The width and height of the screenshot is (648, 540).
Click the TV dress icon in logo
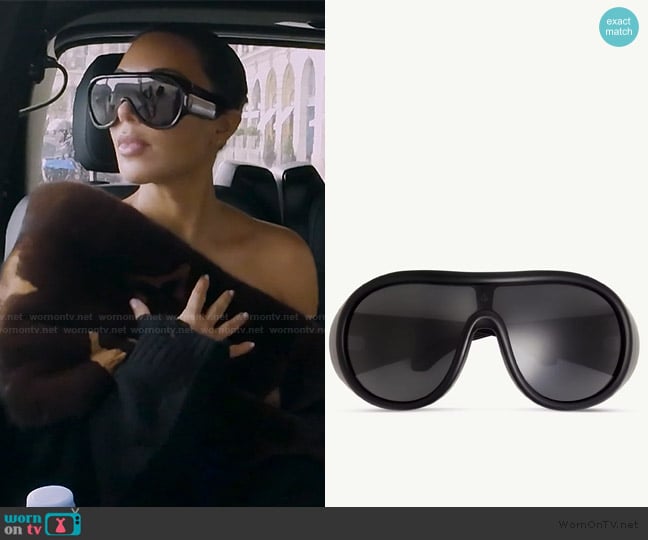click(x=66, y=522)
